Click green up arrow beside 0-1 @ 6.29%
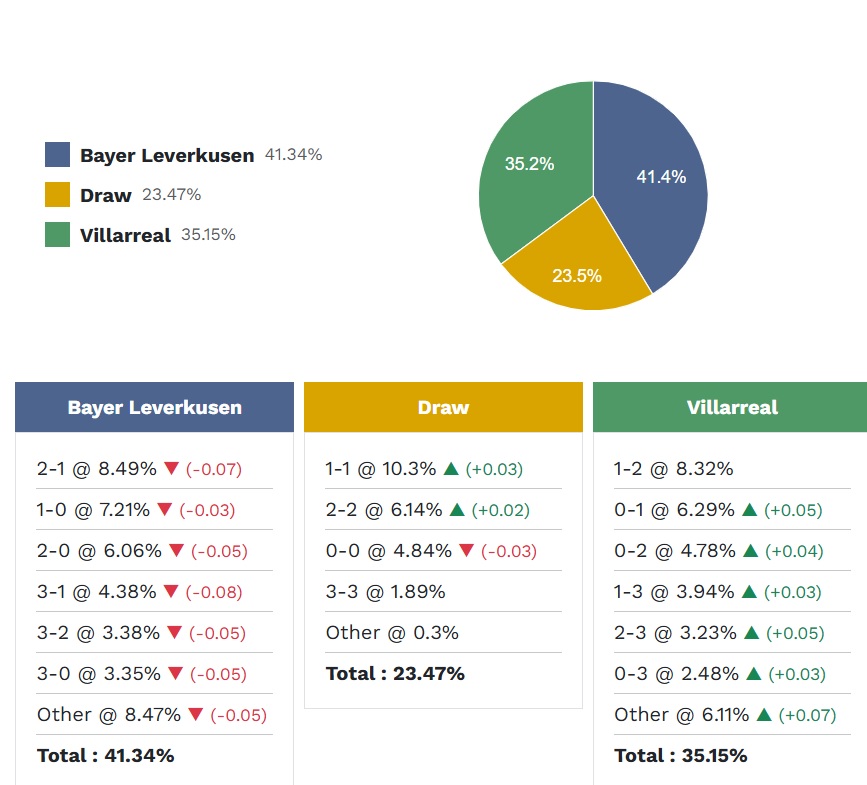This screenshot has width=867, height=785. [x=748, y=510]
